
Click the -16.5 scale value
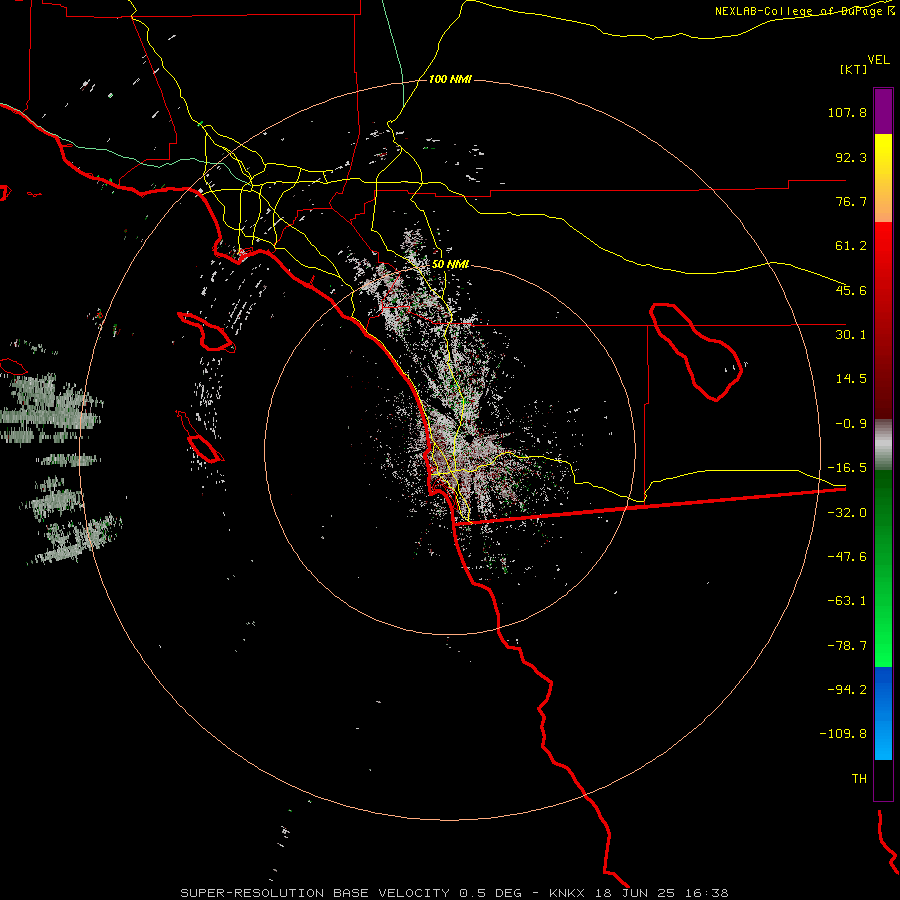pyautogui.click(x=847, y=468)
